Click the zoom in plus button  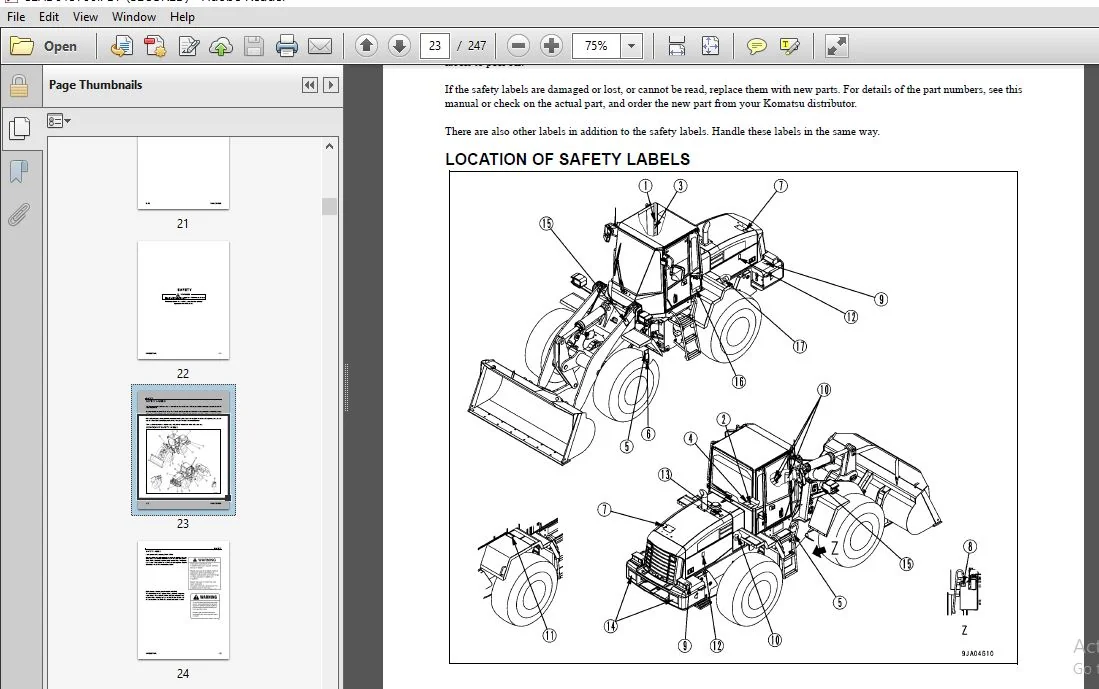(552, 46)
